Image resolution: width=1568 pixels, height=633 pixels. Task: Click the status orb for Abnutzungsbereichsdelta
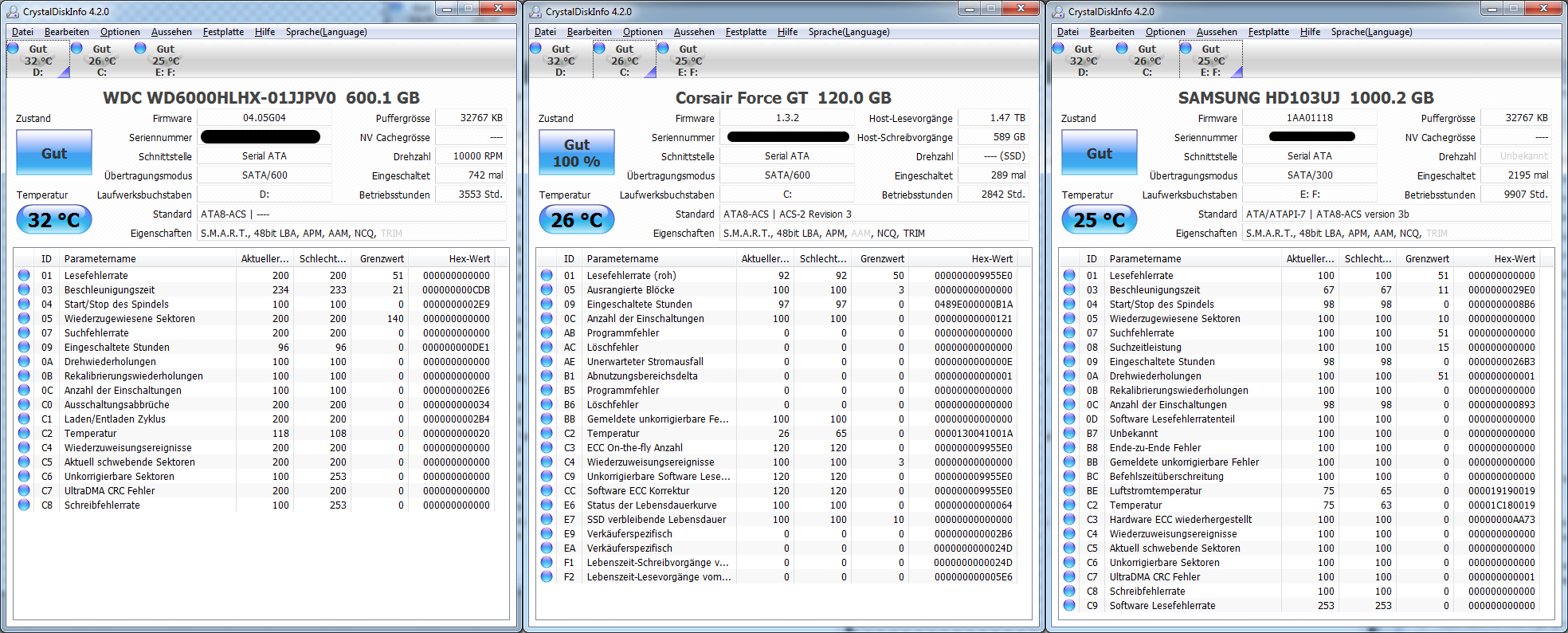pos(547,375)
